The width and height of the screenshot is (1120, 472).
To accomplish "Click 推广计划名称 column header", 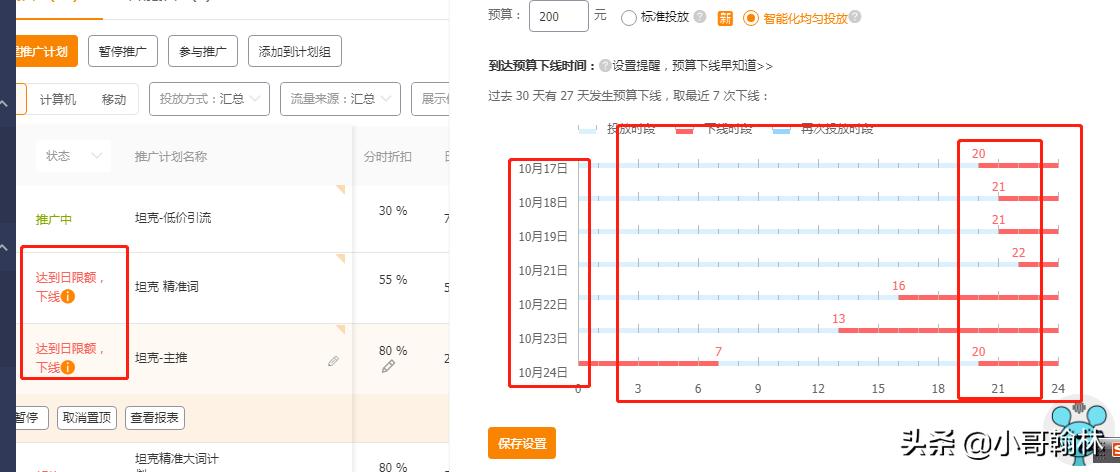I will [x=171, y=156].
